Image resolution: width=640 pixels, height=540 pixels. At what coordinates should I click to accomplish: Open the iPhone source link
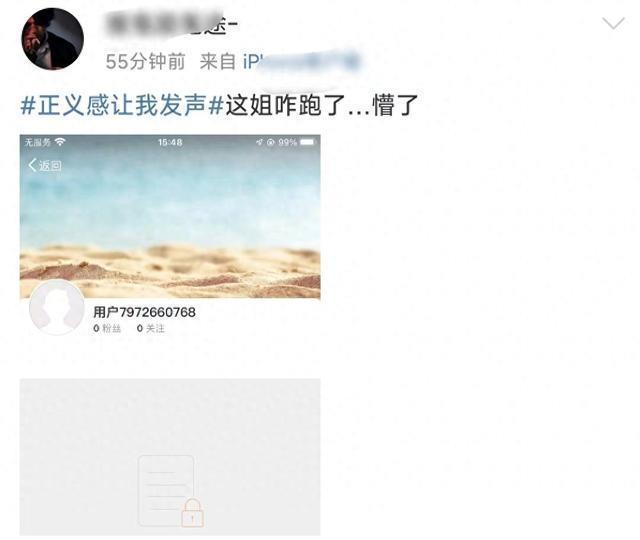(x=301, y=62)
